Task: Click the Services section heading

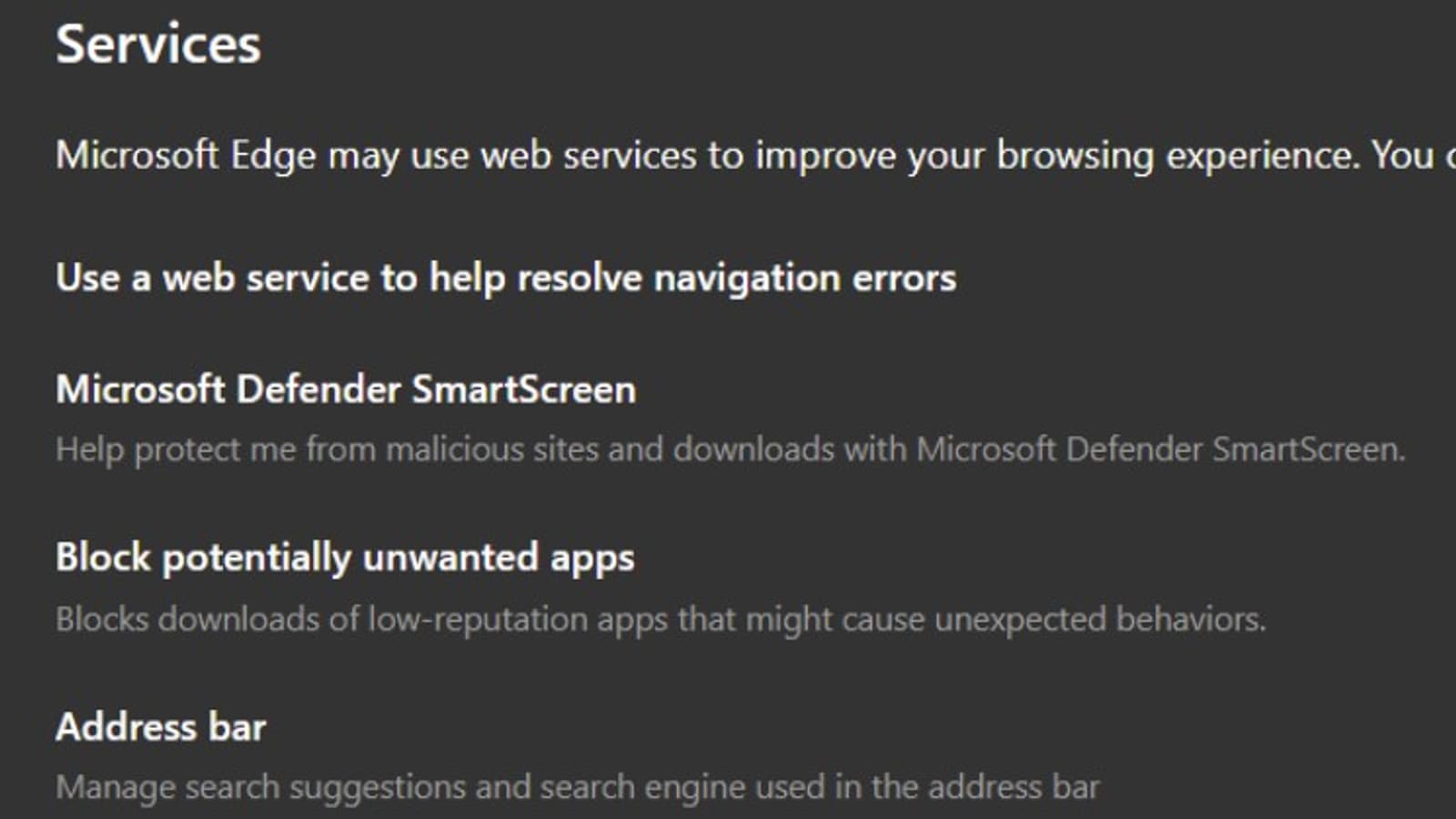Action: (x=158, y=45)
